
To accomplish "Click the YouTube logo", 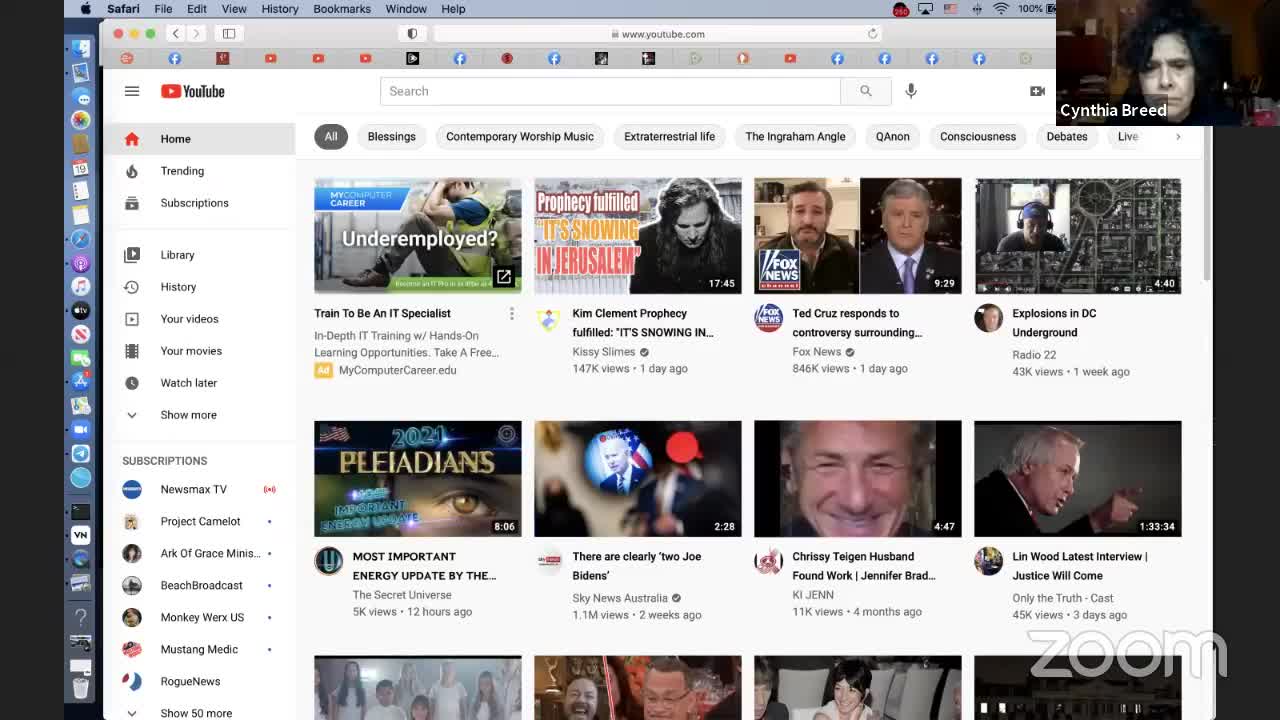I will [193, 91].
